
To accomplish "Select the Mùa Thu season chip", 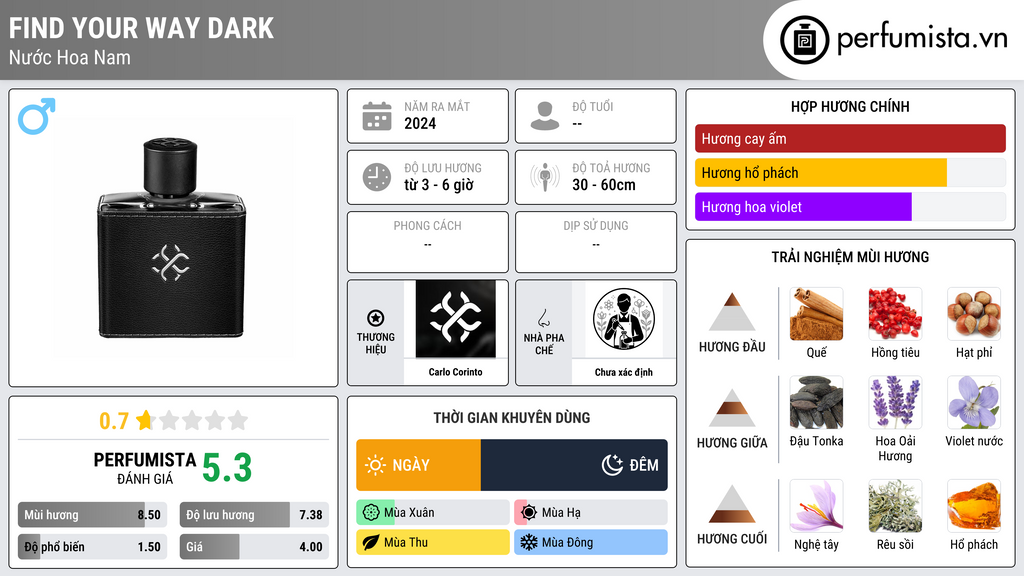I will click(433, 542).
